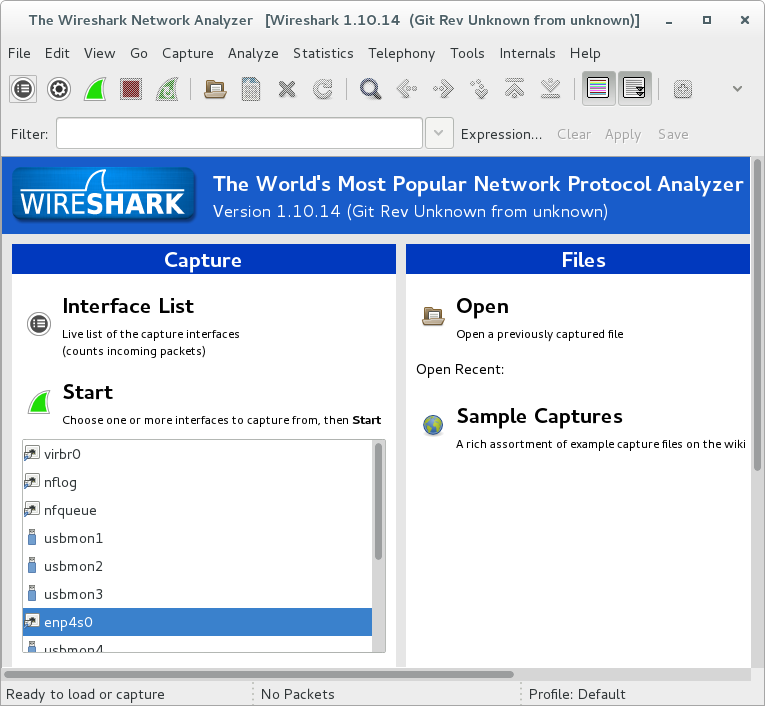Stop the running capture red square icon
The image size is (765, 706).
coord(131,89)
